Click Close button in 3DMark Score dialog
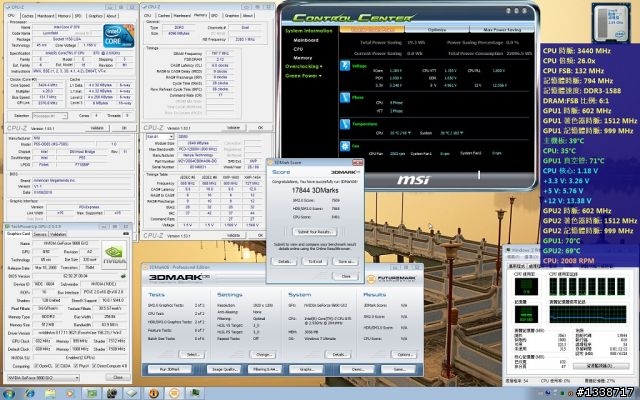Image resolution: width=640 pixels, height=400 pixels. tap(346, 276)
